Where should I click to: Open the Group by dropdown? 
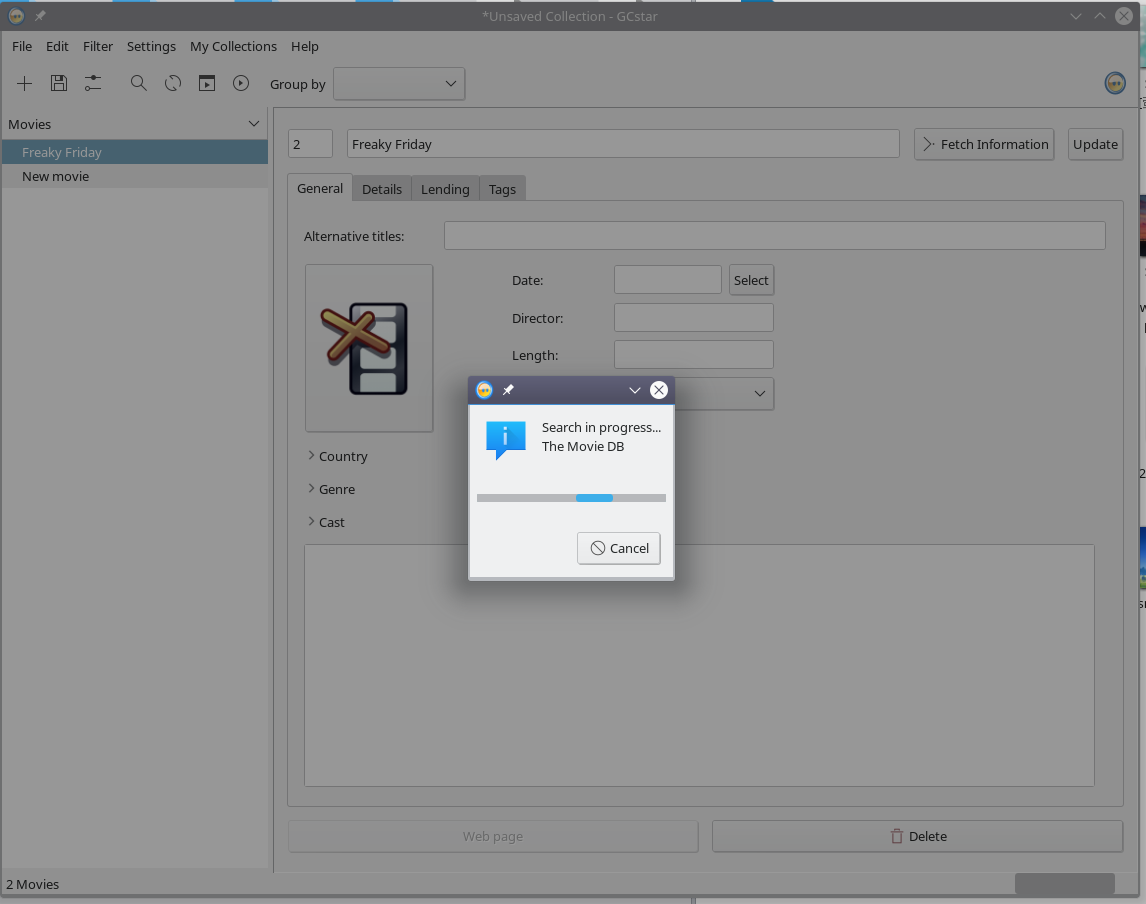coord(399,84)
